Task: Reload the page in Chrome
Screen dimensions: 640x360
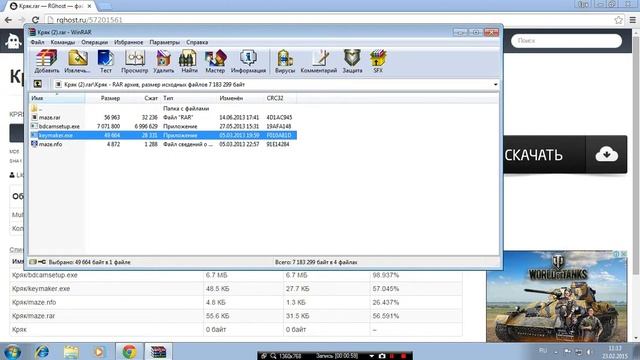Action: [x=35, y=20]
